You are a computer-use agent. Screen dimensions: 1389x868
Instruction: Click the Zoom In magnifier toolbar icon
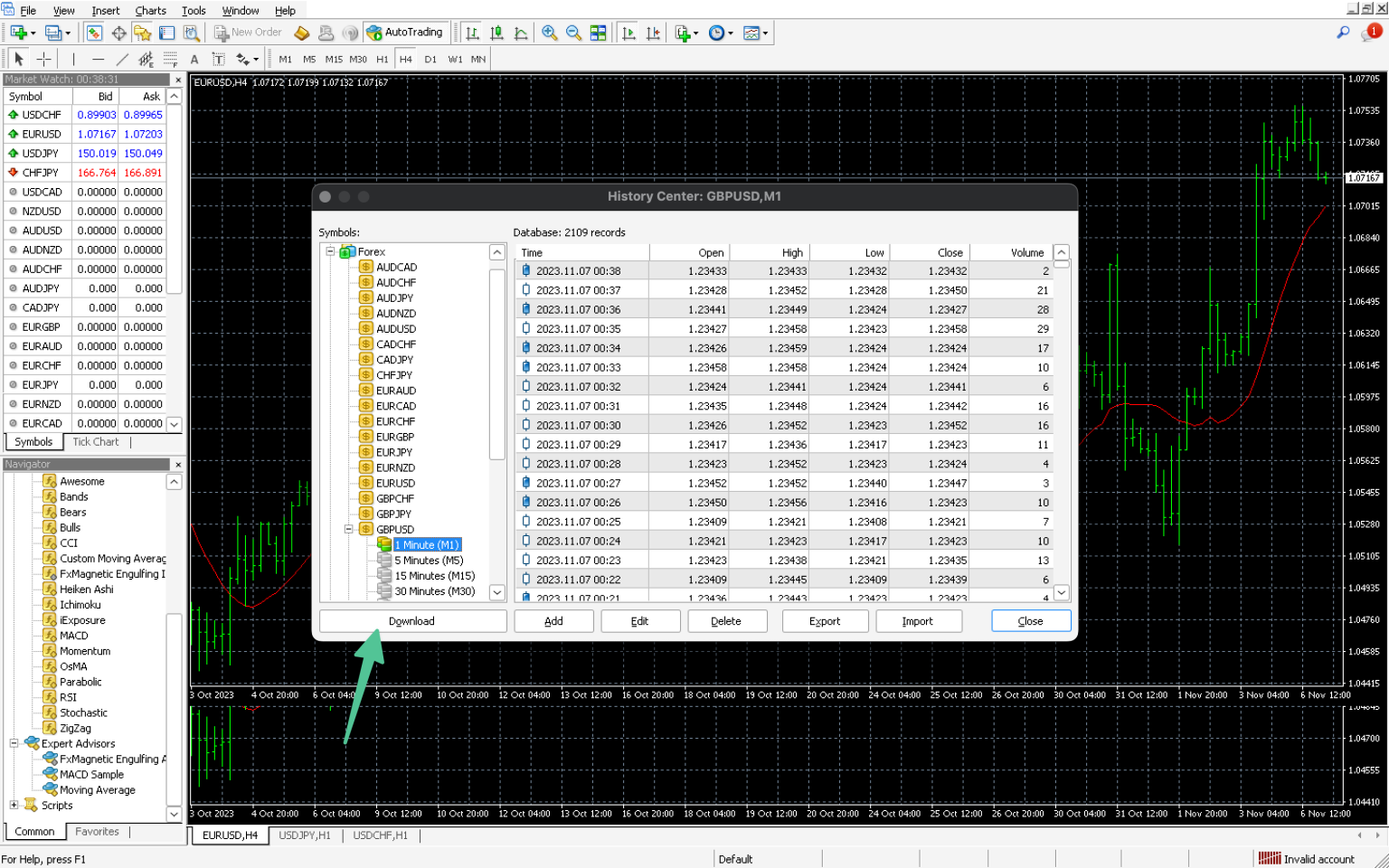549,33
